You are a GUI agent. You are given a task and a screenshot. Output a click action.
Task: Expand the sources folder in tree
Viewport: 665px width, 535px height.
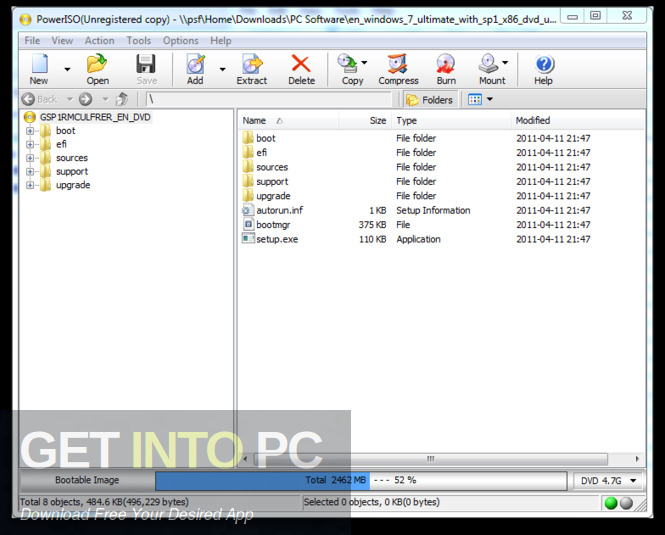coord(30,158)
